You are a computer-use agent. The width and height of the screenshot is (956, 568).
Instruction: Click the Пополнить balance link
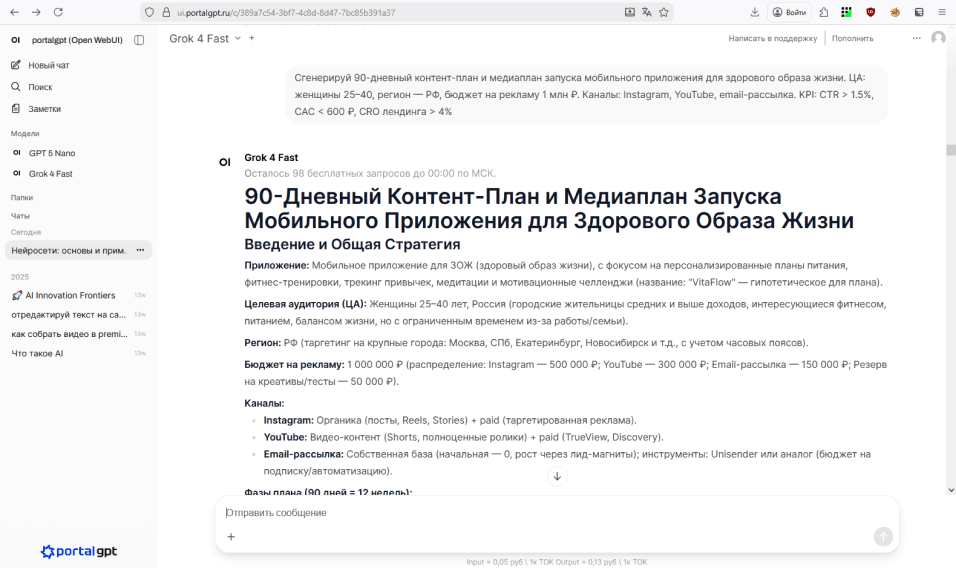point(852,38)
